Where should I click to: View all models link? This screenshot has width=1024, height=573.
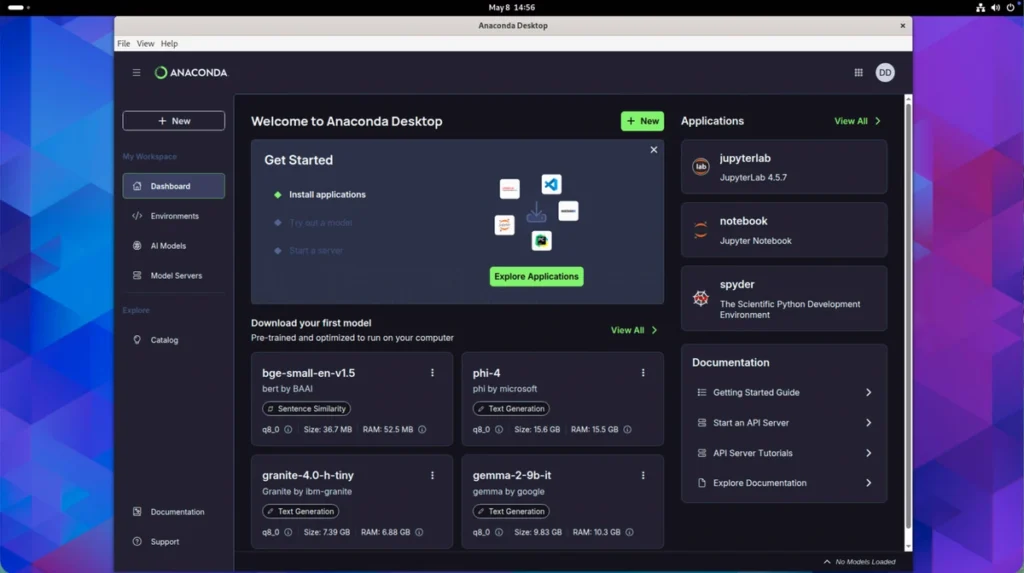634,330
